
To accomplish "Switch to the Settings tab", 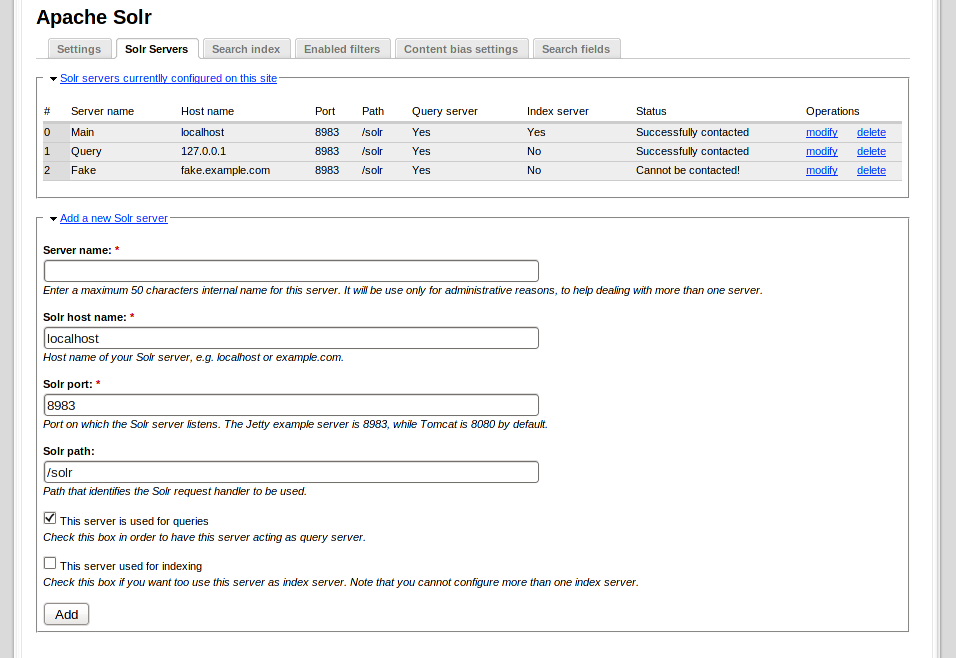I will 79,49.
